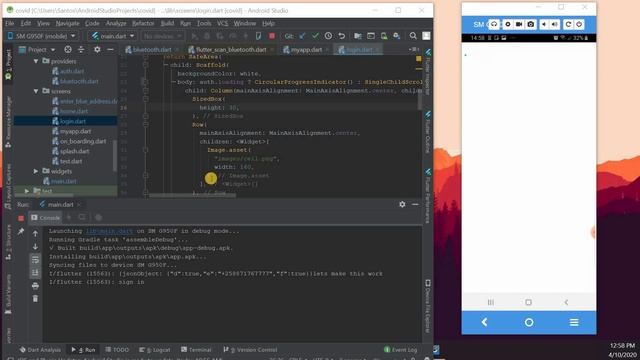The width and height of the screenshot is (640, 360).
Task: Clear console with trash icon
Action: click(35, 299)
